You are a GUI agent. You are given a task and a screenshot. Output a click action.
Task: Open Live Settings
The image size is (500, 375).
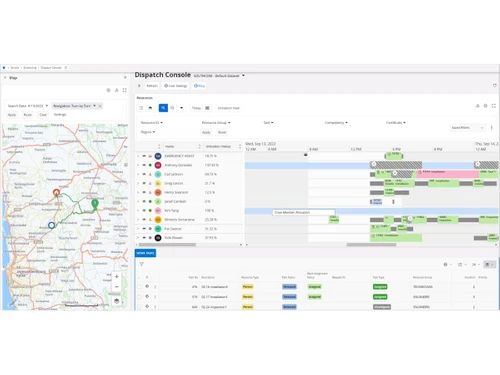pos(176,86)
